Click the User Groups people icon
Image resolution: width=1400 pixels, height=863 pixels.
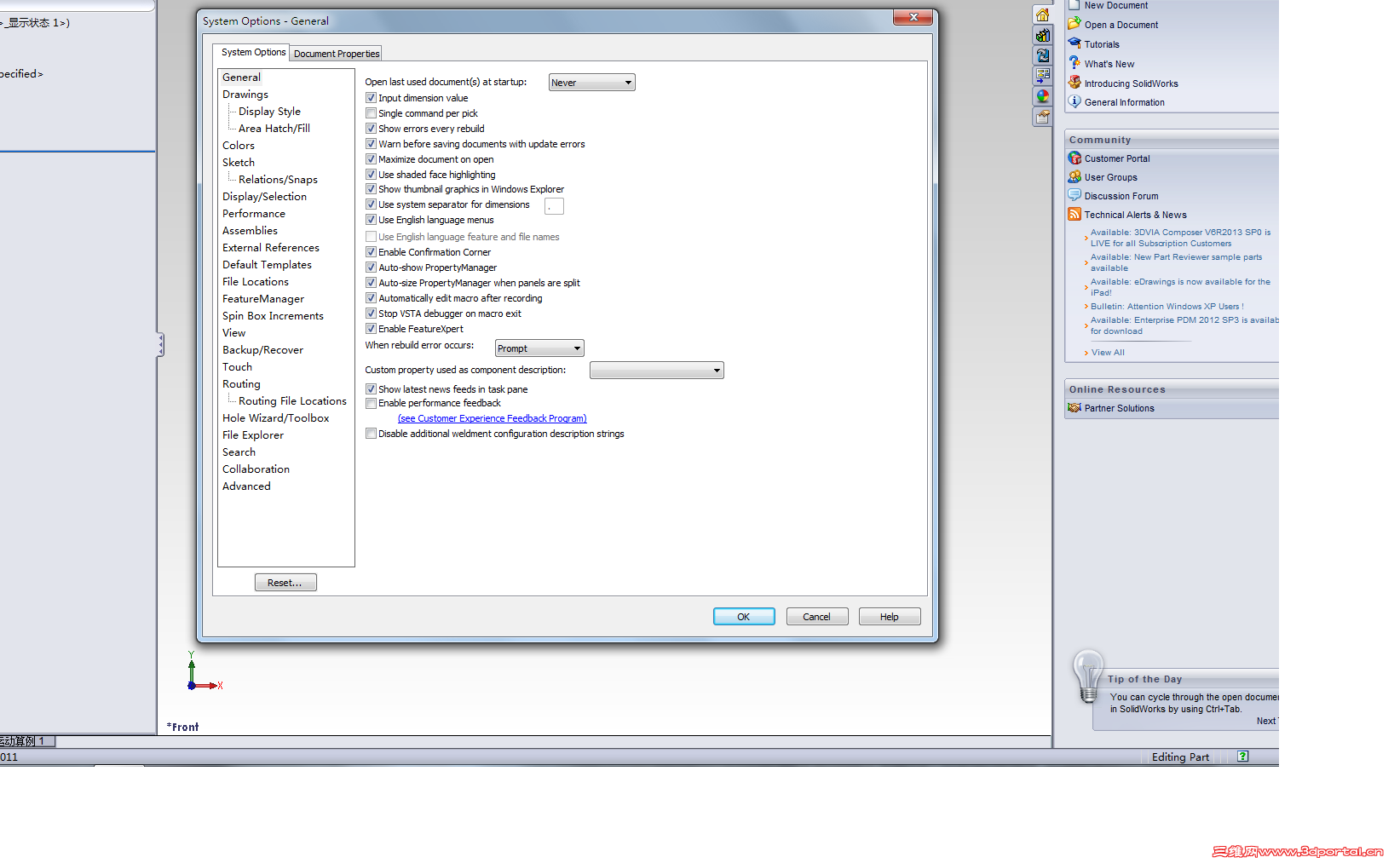tap(1074, 176)
